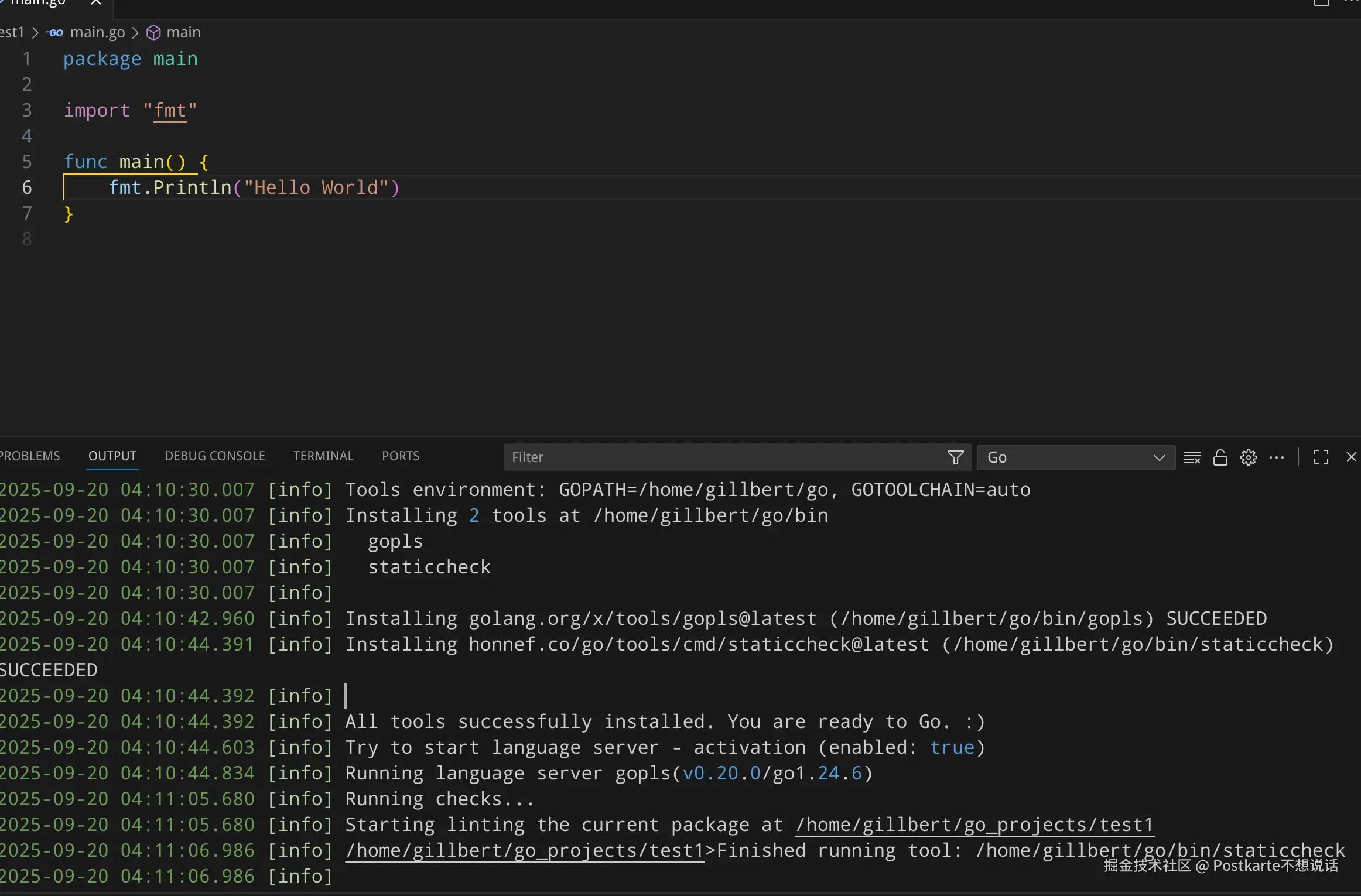The height and width of the screenshot is (896, 1361).
Task: Maximize the bottom panel size
Action: point(1321,457)
